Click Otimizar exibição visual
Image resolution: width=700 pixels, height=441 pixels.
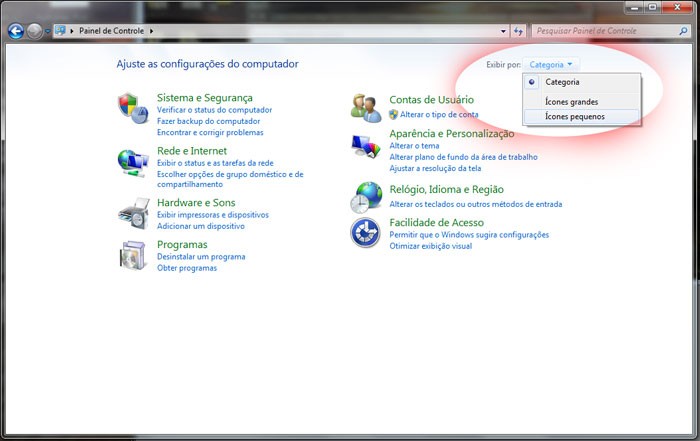pos(431,246)
